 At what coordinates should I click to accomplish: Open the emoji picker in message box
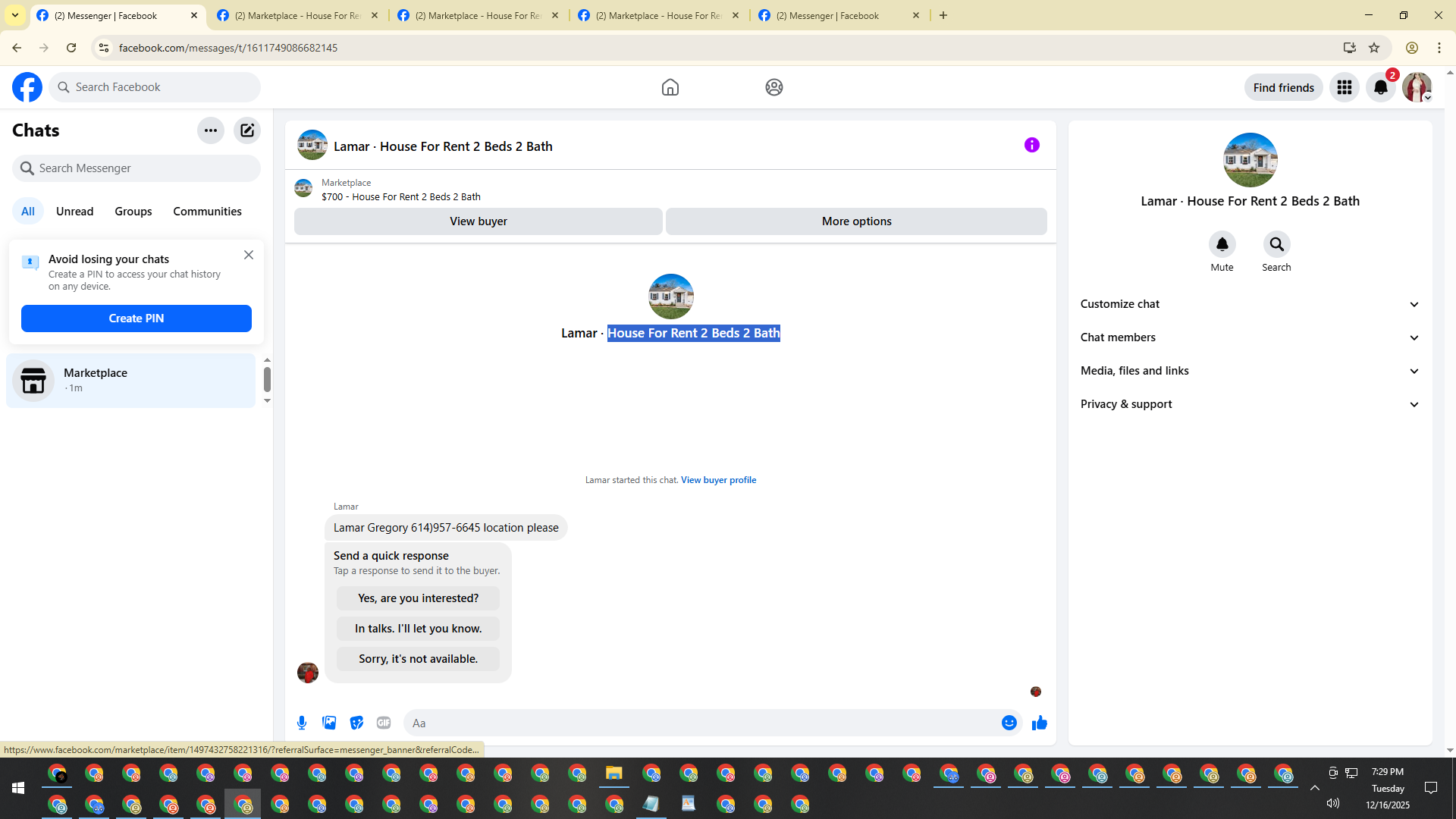1009,723
